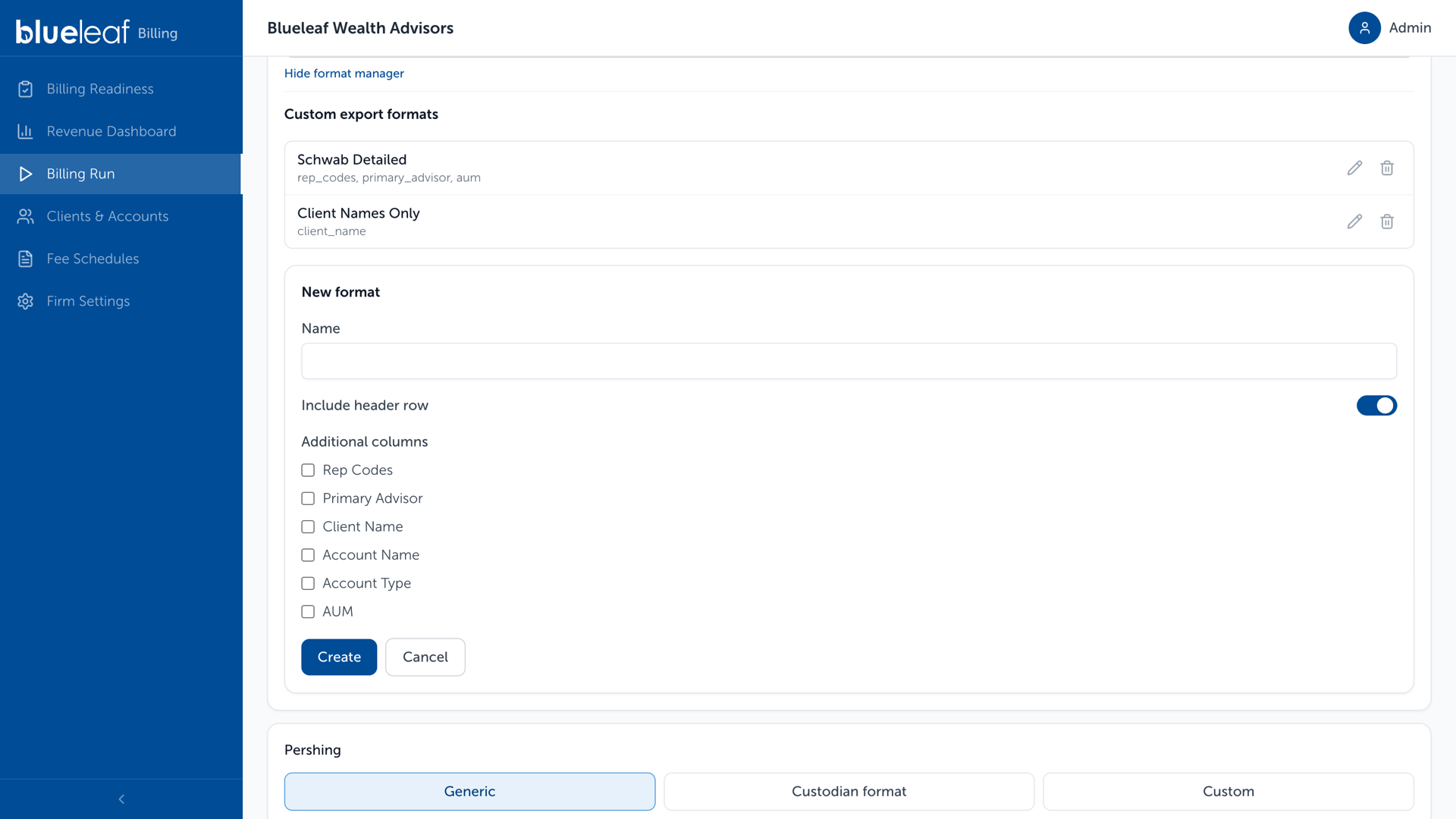Open Clients & Accounts page
The image size is (1456, 819).
[x=121, y=216]
